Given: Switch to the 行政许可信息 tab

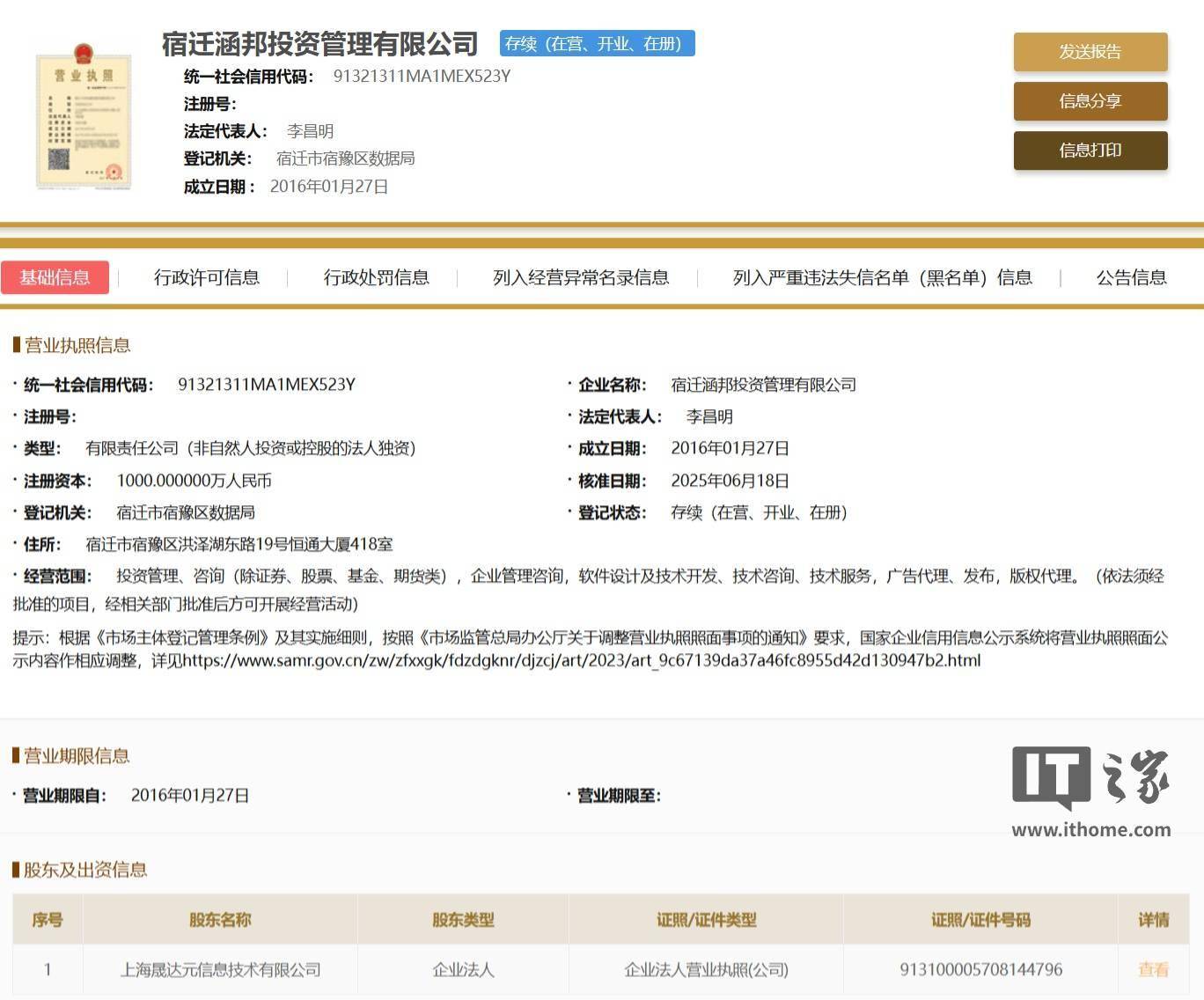Looking at the screenshot, I should pyautogui.click(x=207, y=277).
